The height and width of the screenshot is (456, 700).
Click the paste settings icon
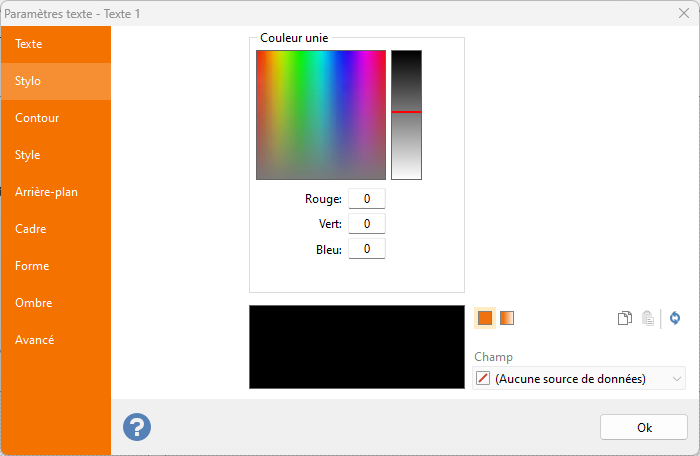pyautogui.click(x=648, y=318)
